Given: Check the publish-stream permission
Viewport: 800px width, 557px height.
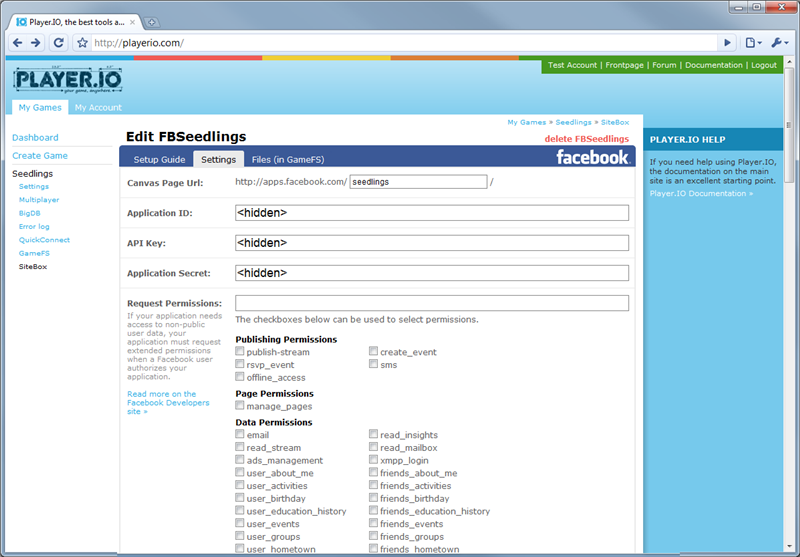Looking at the screenshot, I should point(240,351).
